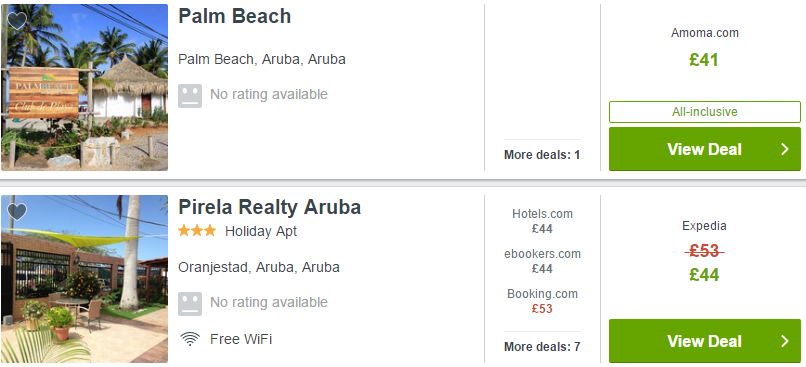Click Pirela Realty no-rating face icon
The image size is (806, 367).
[x=190, y=303]
